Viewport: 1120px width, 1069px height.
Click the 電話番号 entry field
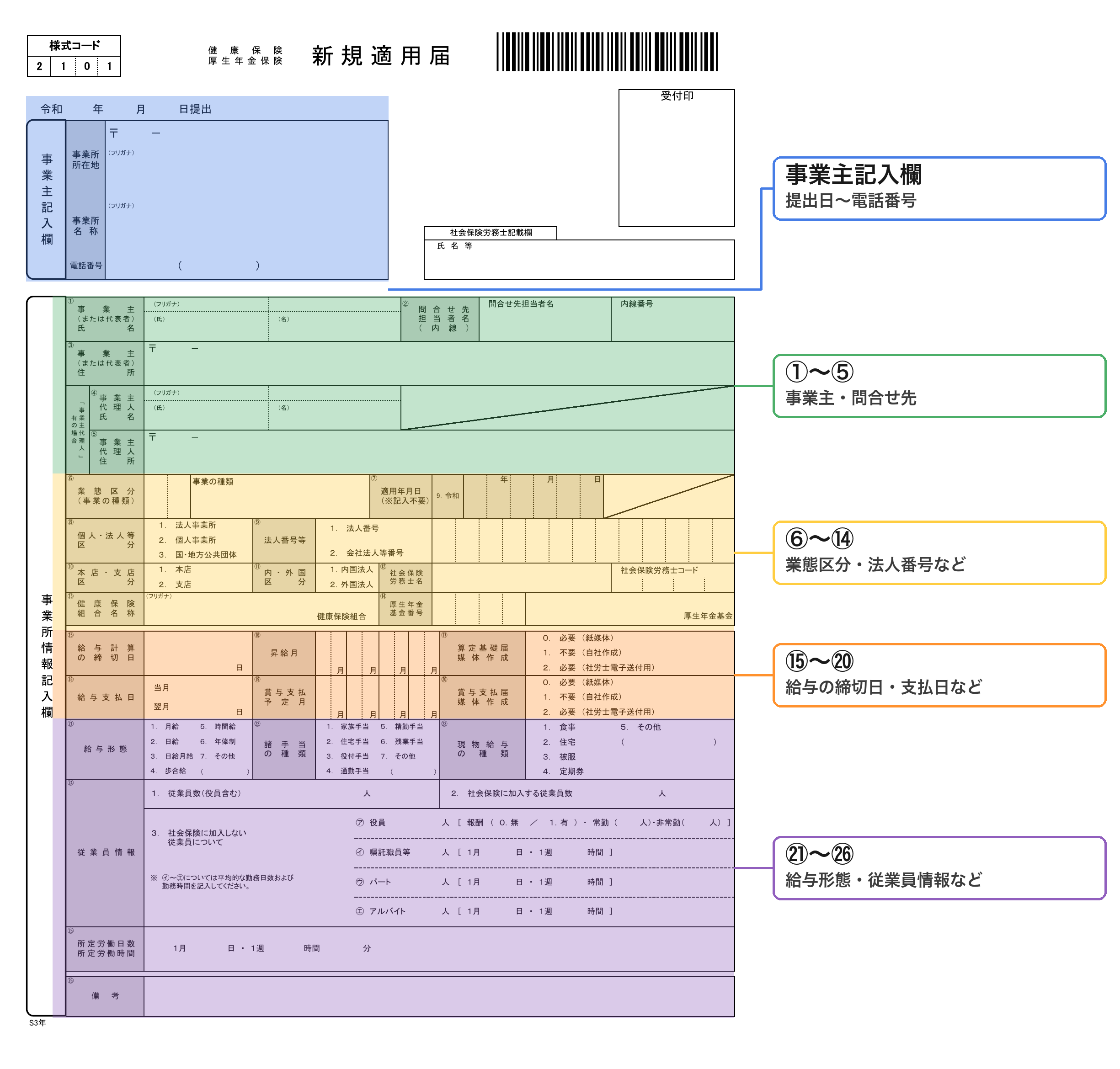coord(246,265)
